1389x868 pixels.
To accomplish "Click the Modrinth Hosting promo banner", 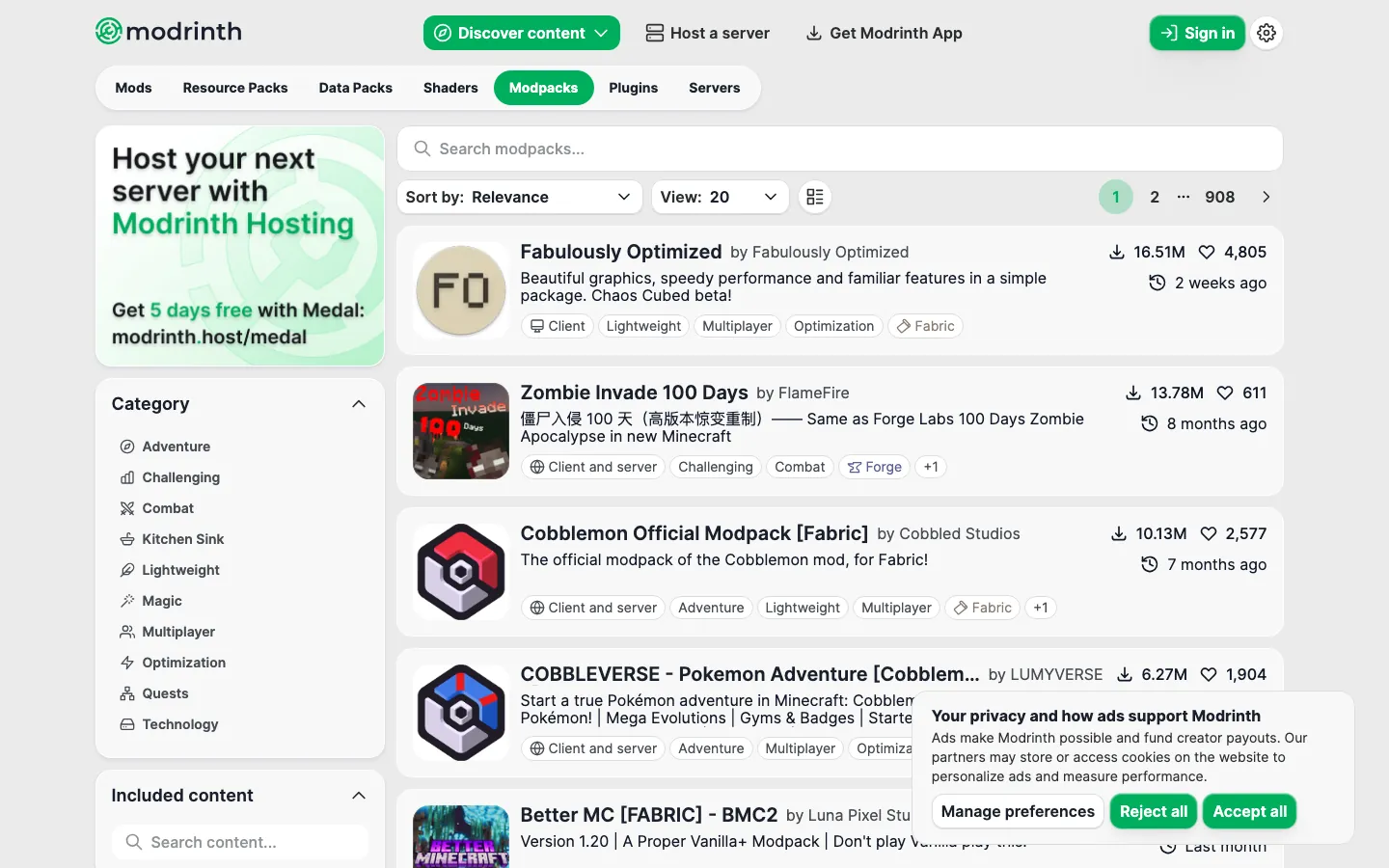I will tap(240, 246).
